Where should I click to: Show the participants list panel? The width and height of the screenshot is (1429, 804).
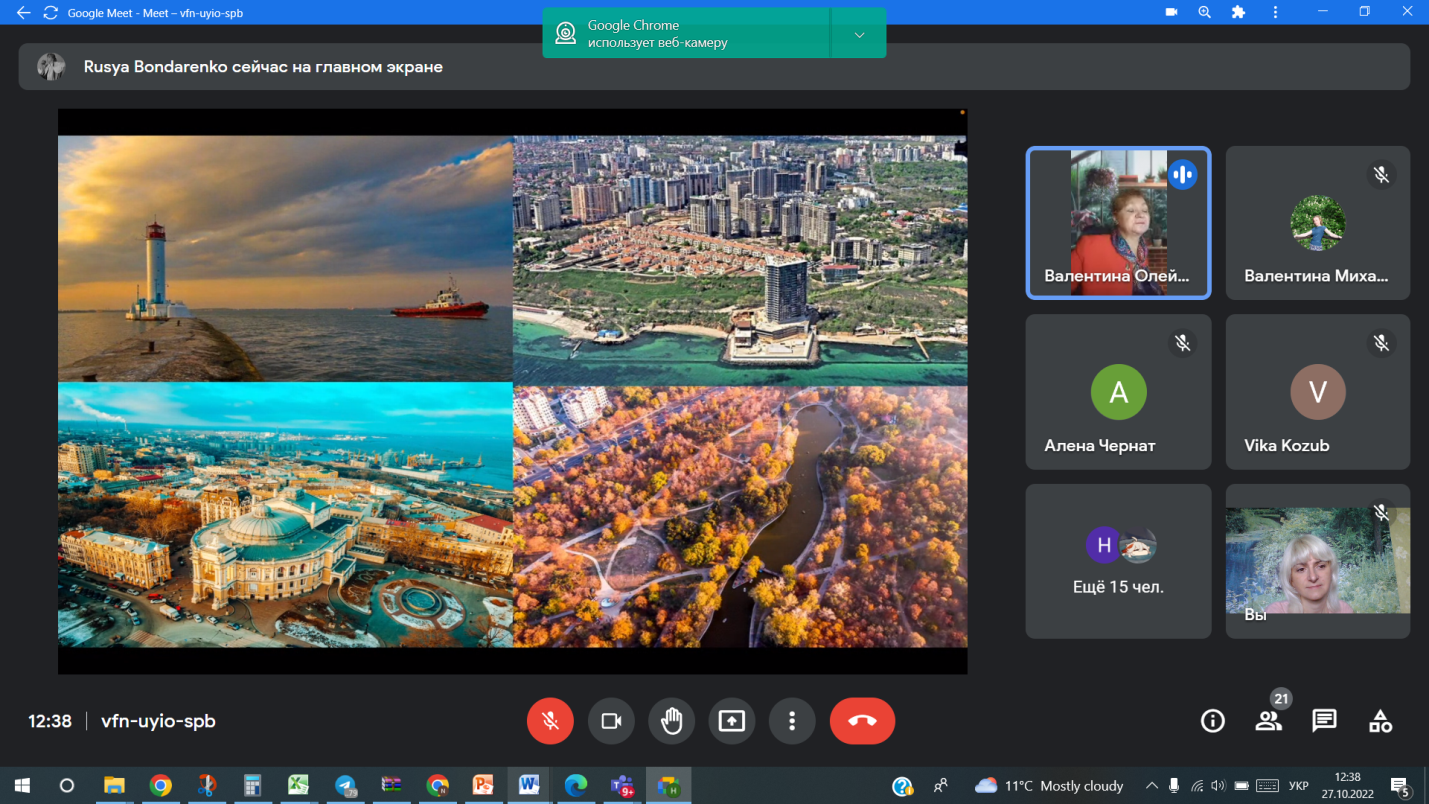point(1268,721)
